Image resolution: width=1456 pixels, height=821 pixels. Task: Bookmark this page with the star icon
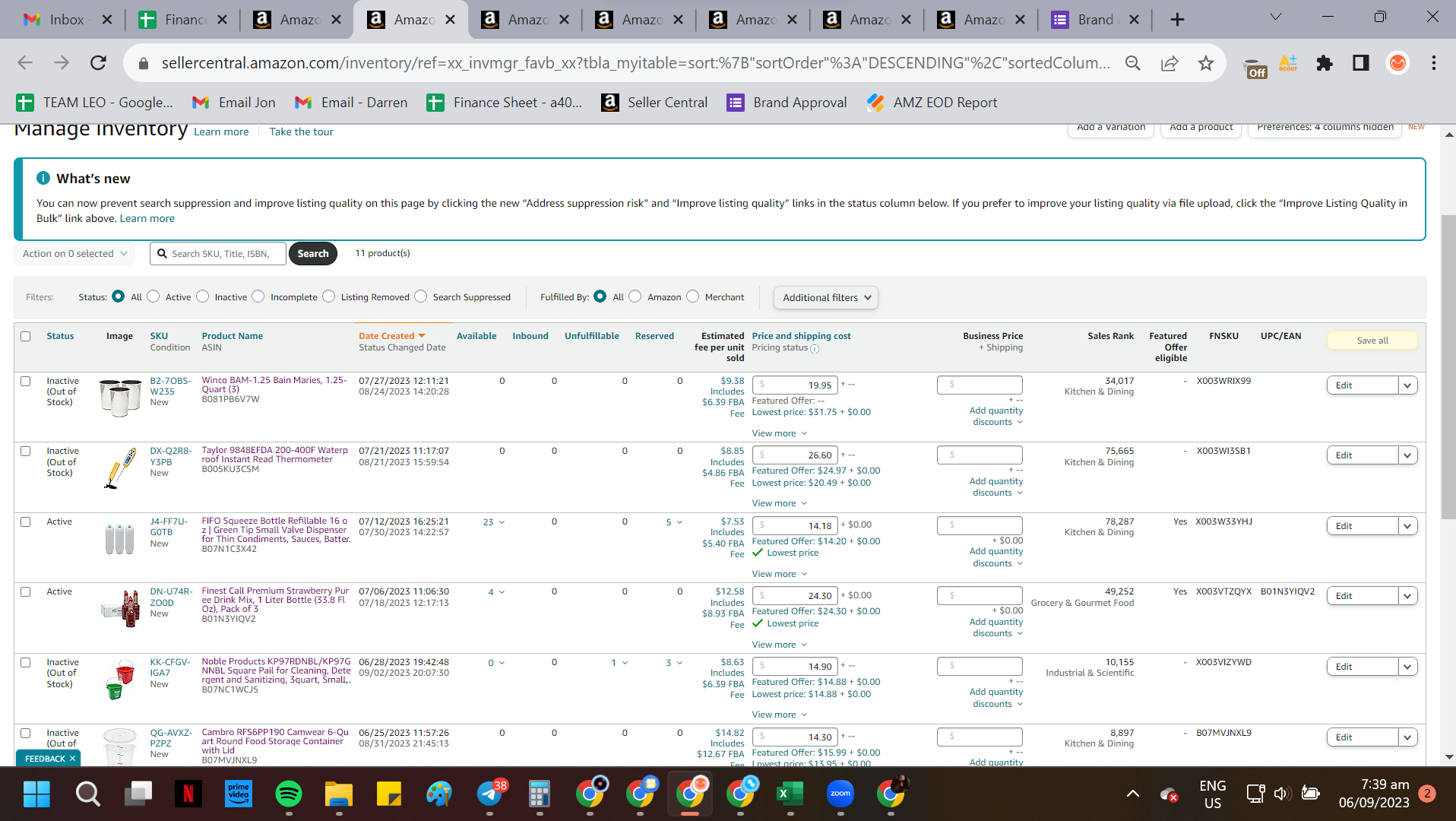[x=1206, y=63]
